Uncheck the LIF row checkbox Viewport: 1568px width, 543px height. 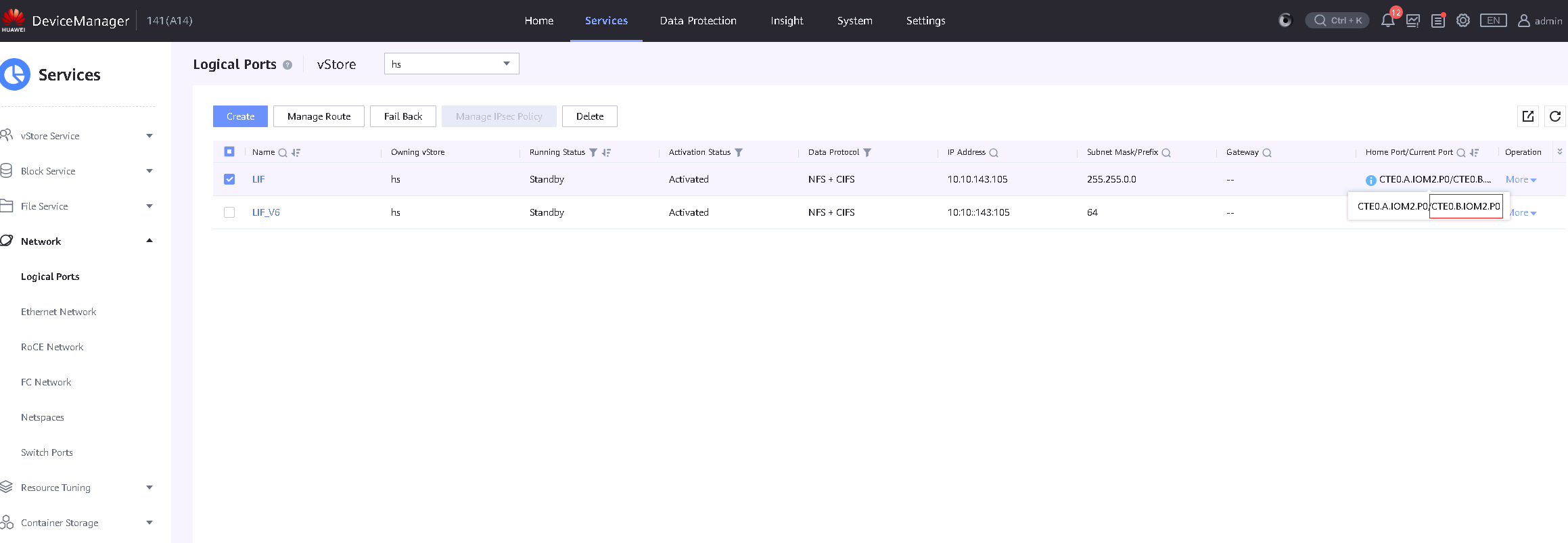[x=229, y=179]
